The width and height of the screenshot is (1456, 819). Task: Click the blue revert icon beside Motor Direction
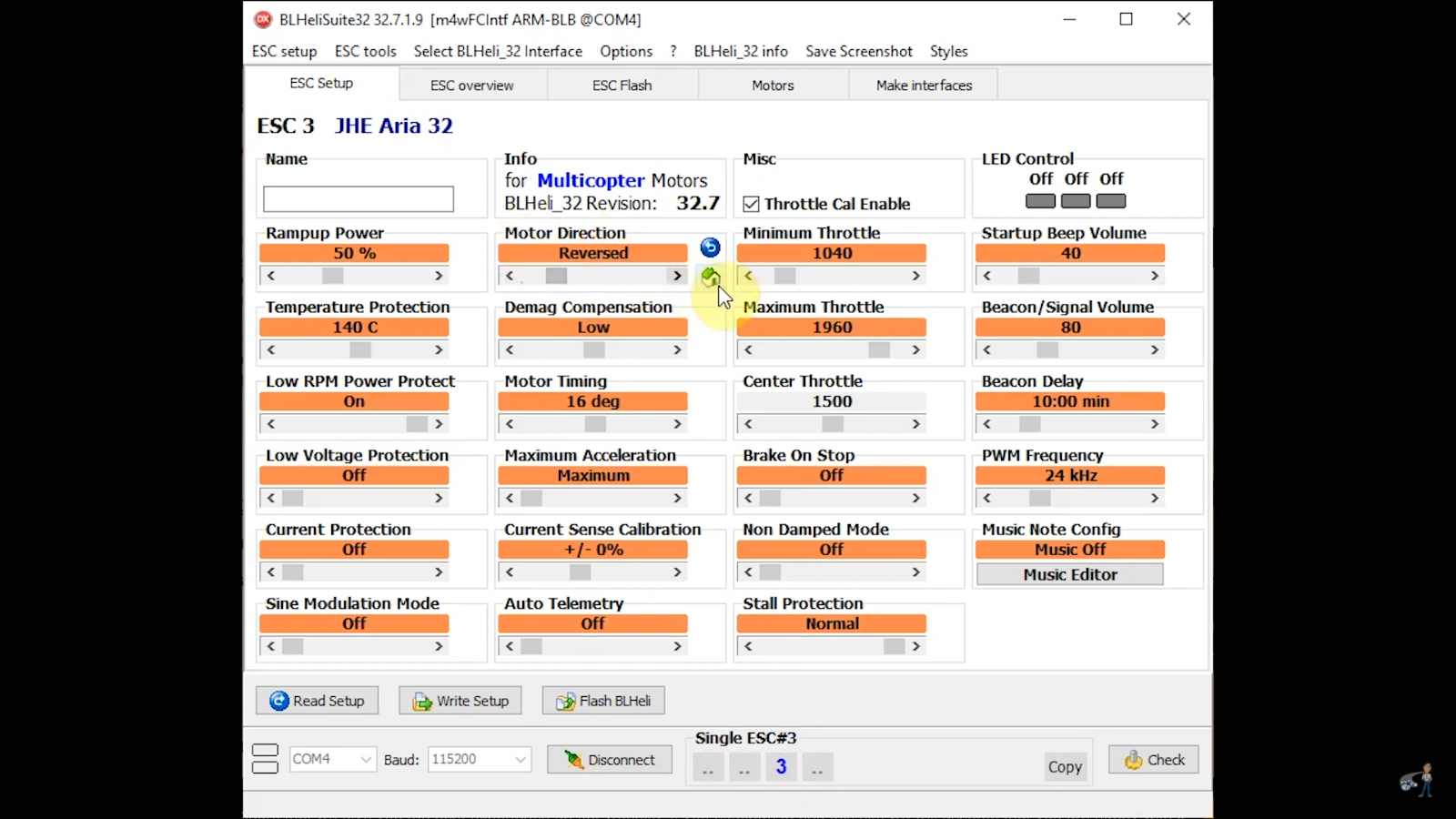[709, 247]
